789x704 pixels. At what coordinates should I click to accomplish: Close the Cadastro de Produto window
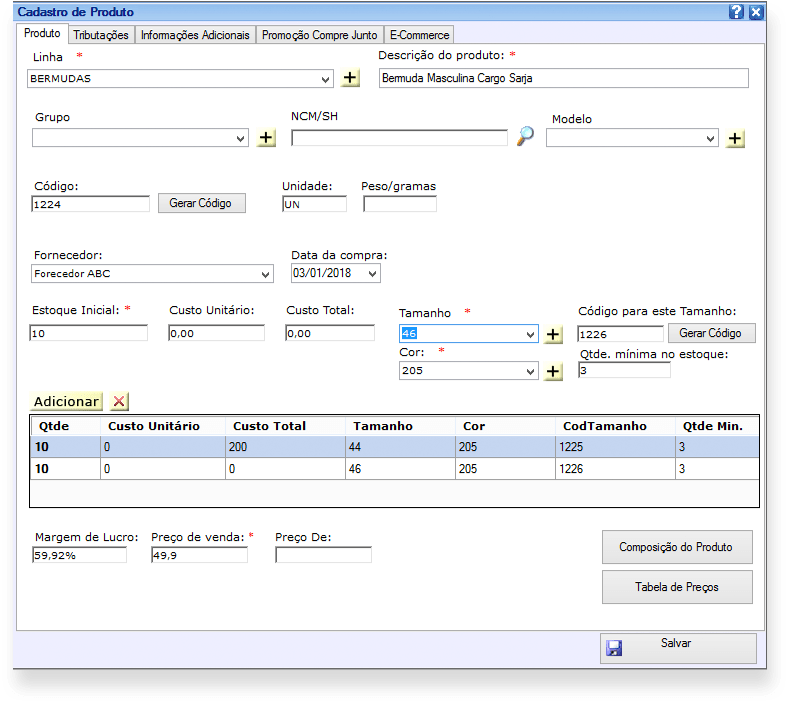pos(756,12)
